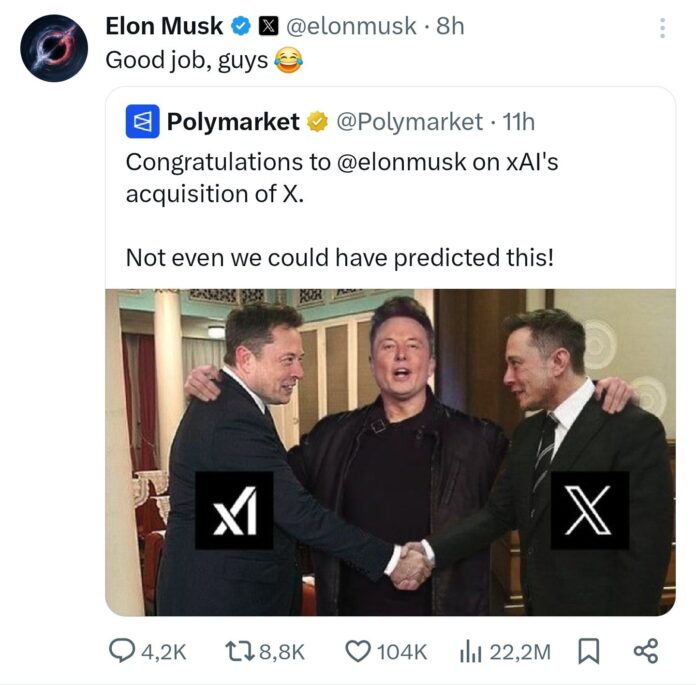Click the reply speech bubble icon
The image size is (696, 685).
[x=122, y=651]
